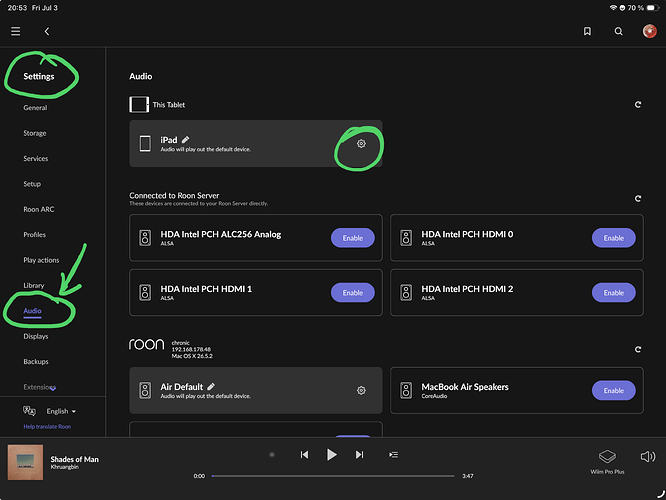Screen dimensions: 666x500
Task: Open Backups settings section
Action: pos(36,362)
